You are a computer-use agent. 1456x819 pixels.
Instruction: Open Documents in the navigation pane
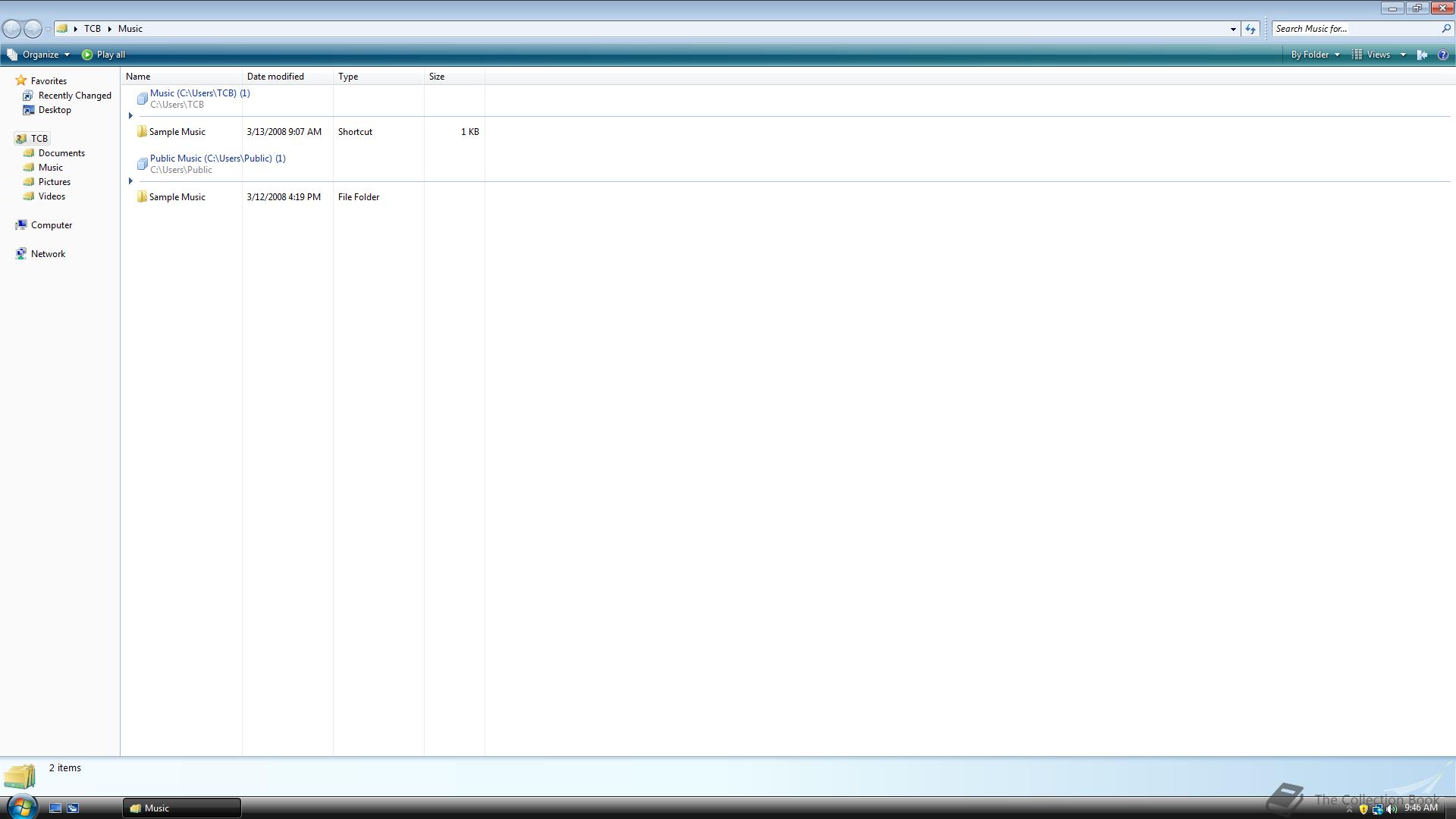(x=54, y=153)
